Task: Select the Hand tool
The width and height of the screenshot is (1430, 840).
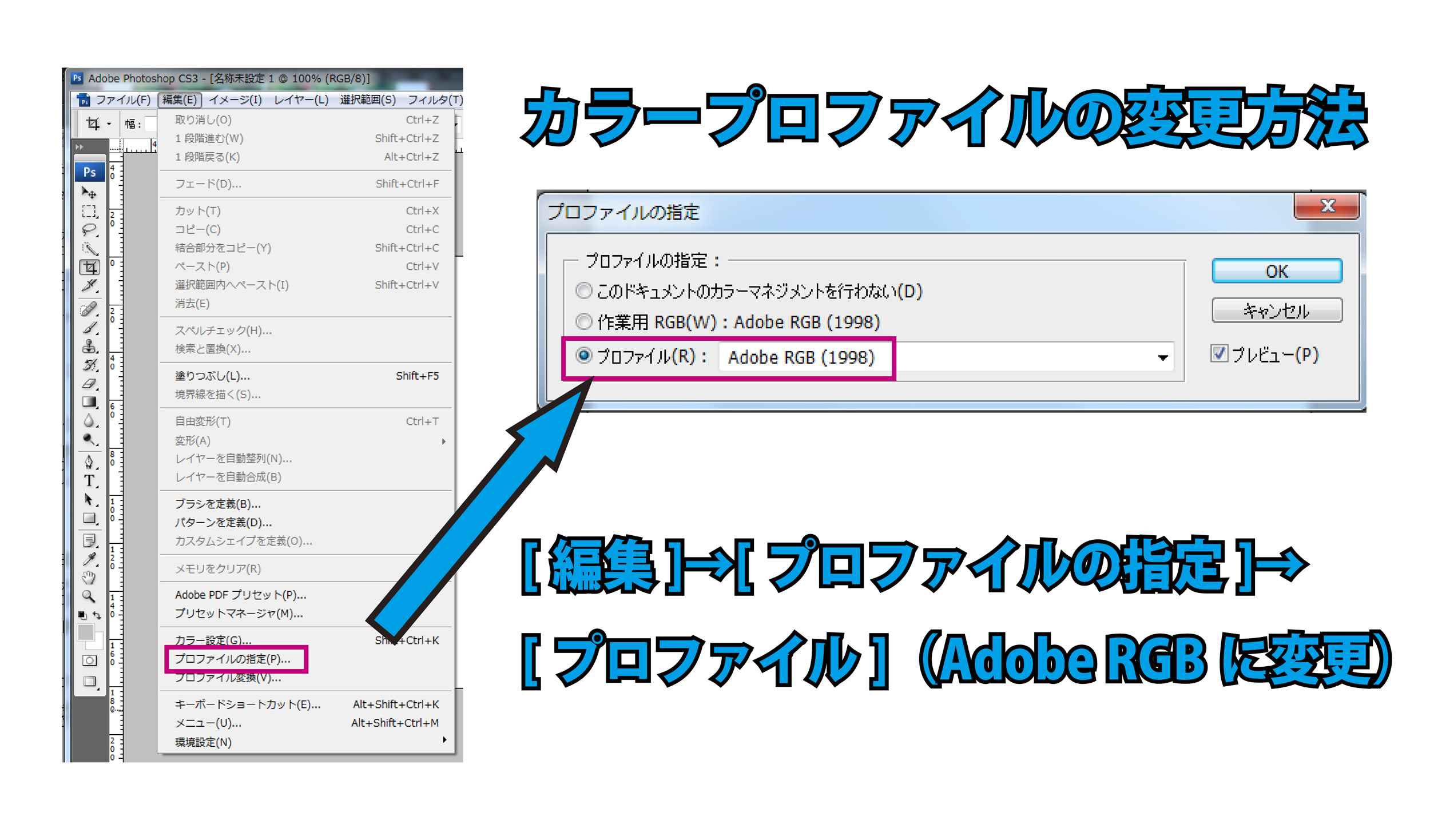Action: coord(89,578)
